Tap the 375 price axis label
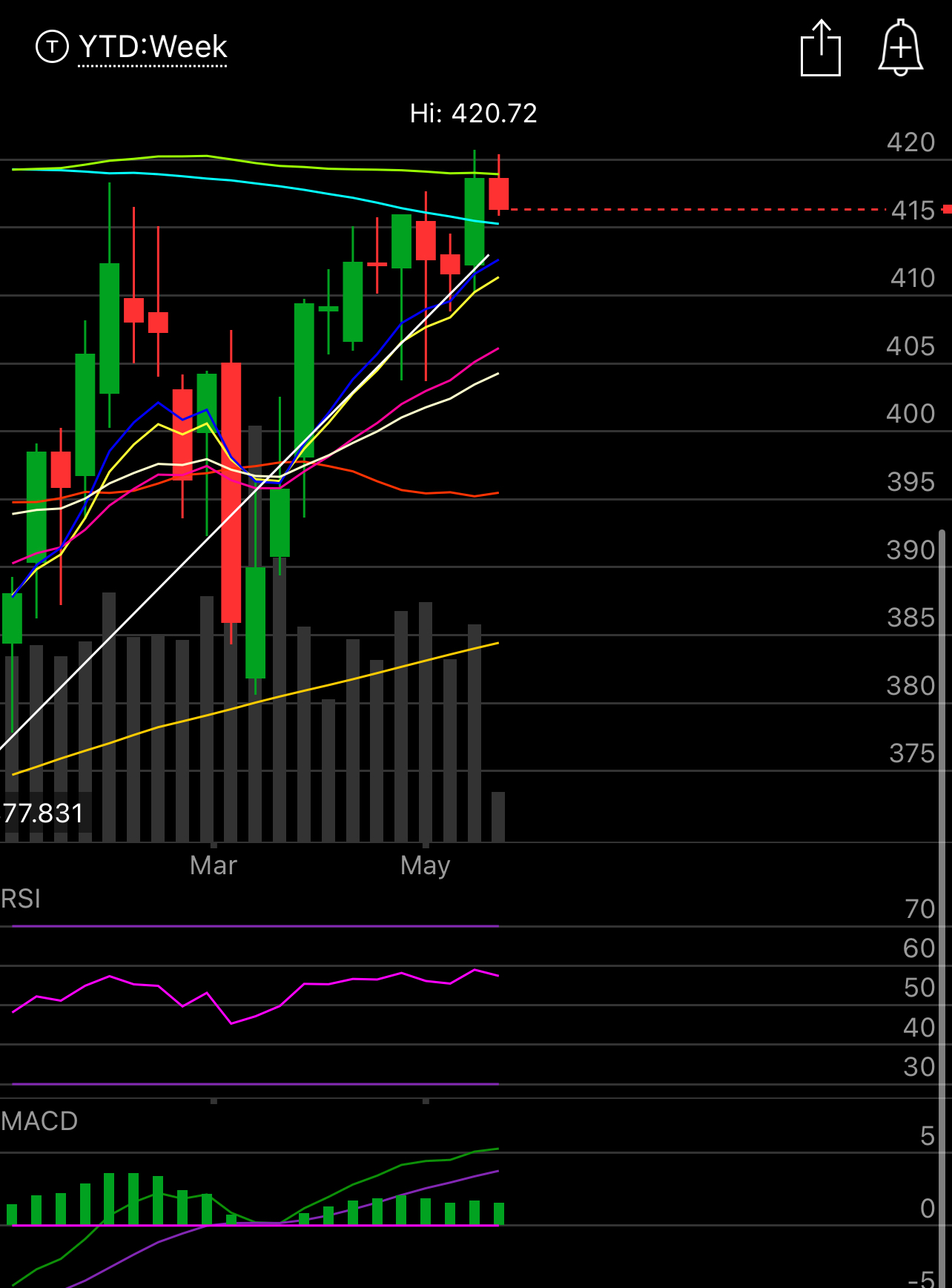 912,753
